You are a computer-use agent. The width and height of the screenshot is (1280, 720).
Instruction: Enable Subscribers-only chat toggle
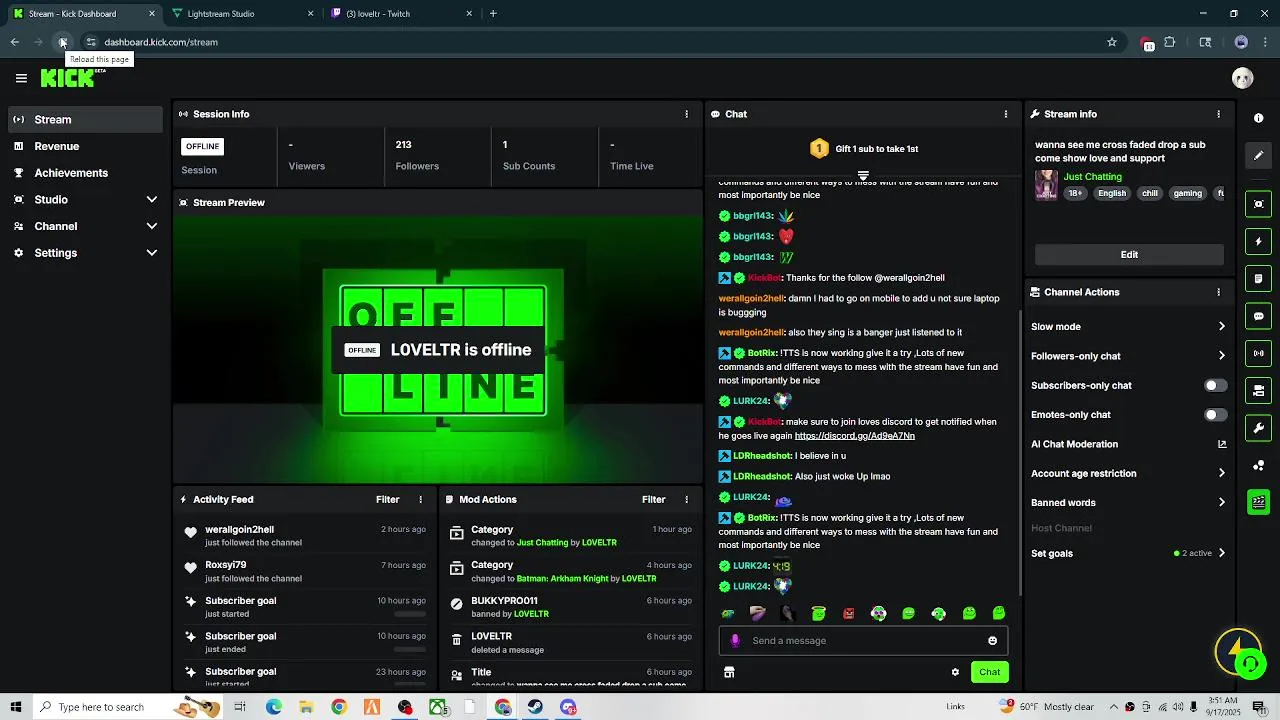tap(1215, 385)
